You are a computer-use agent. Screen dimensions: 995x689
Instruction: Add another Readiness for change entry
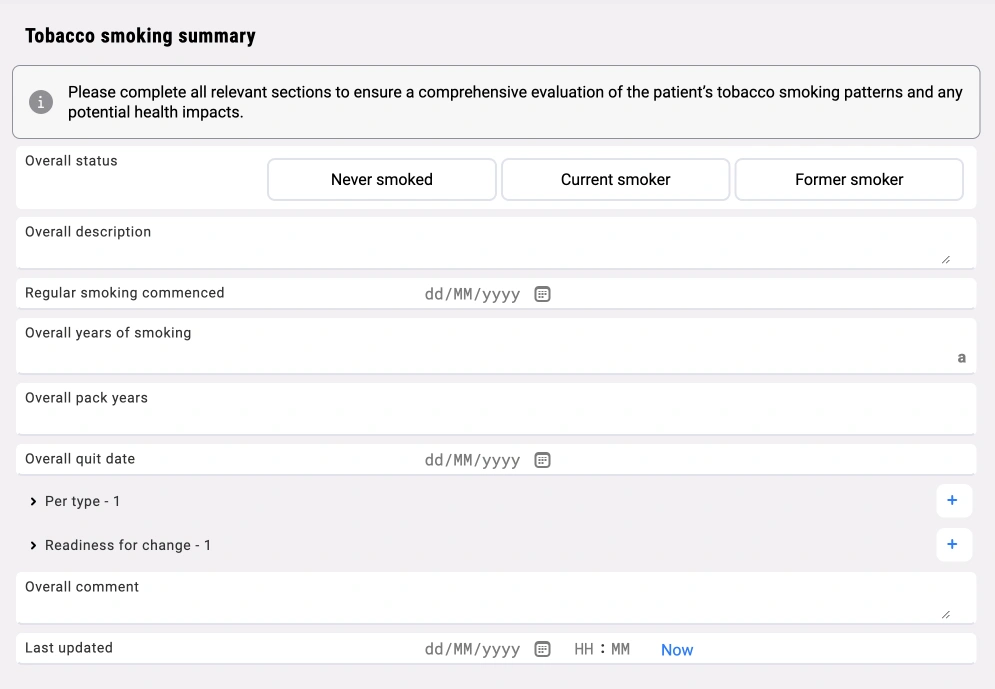point(952,545)
